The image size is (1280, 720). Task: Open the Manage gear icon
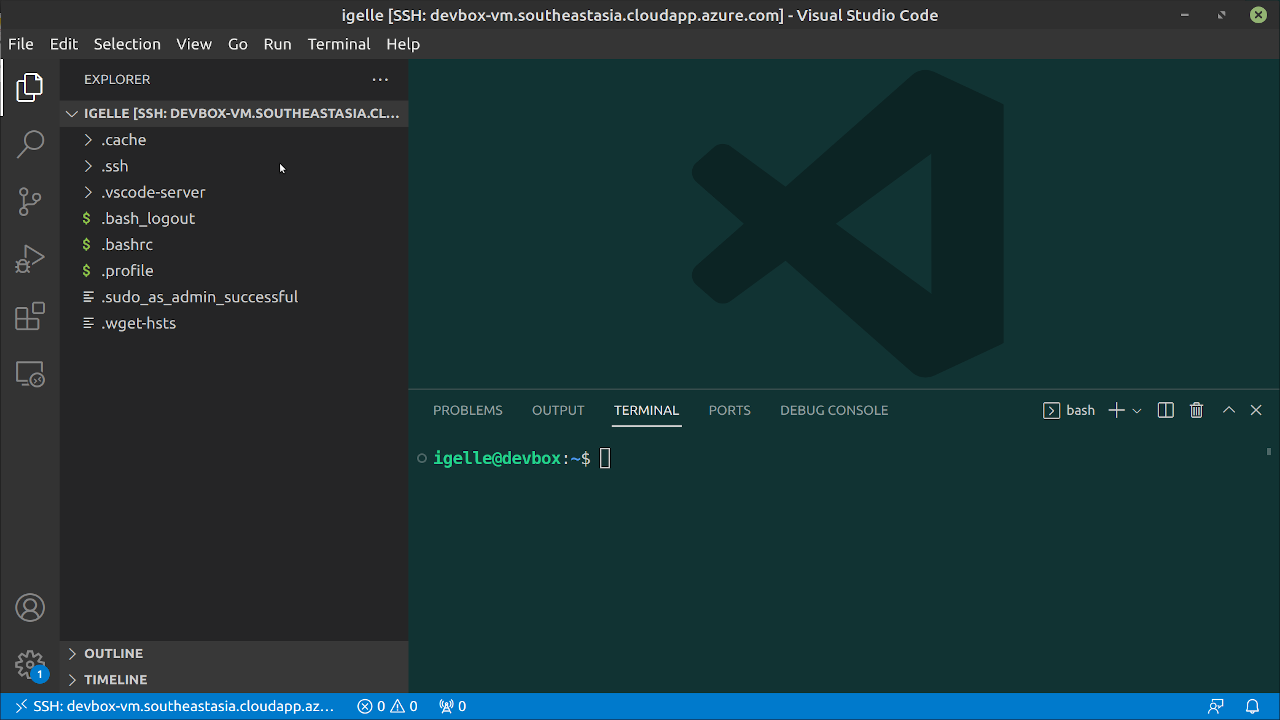(x=30, y=664)
